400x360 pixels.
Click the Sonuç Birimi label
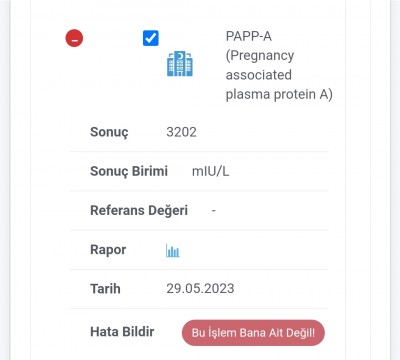129,171
